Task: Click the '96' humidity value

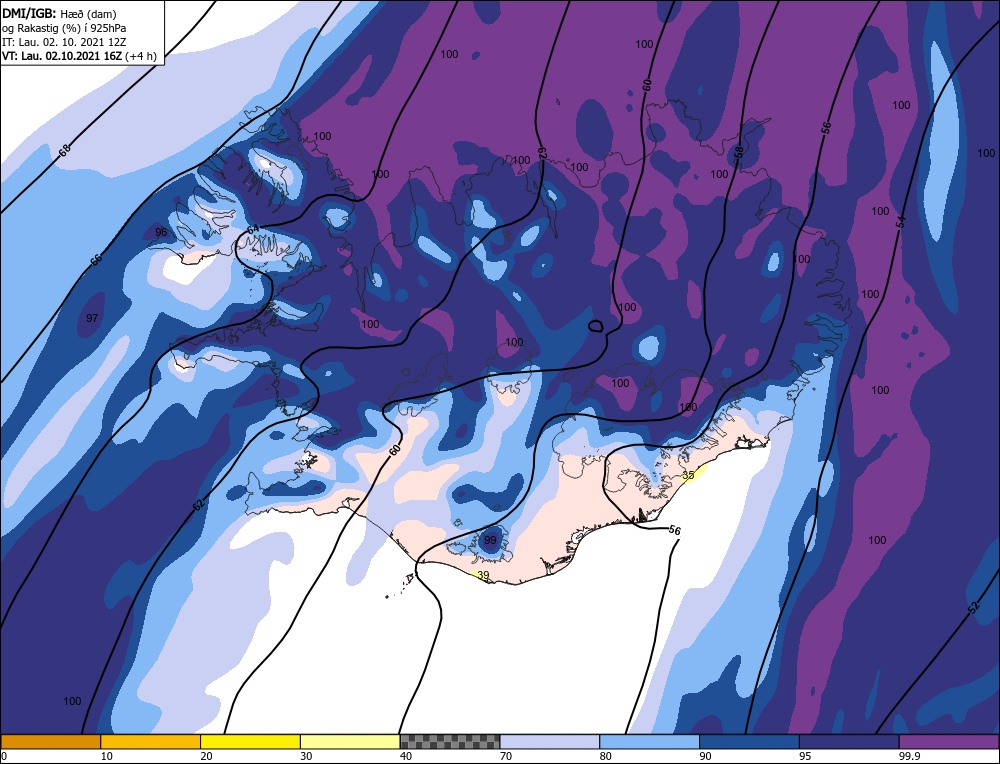Action: tap(161, 232)
